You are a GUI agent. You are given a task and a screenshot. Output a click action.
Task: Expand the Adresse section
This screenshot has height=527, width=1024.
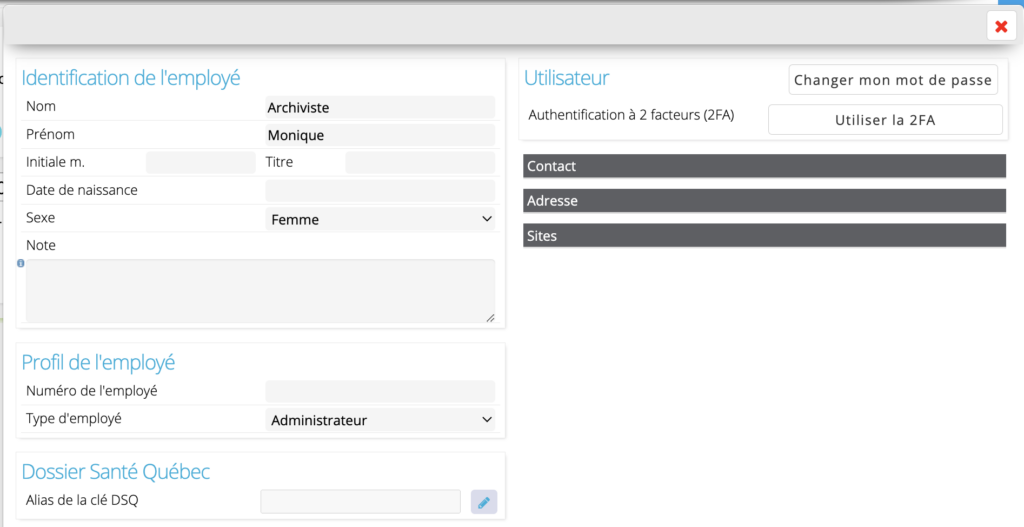tap(764, 200)
